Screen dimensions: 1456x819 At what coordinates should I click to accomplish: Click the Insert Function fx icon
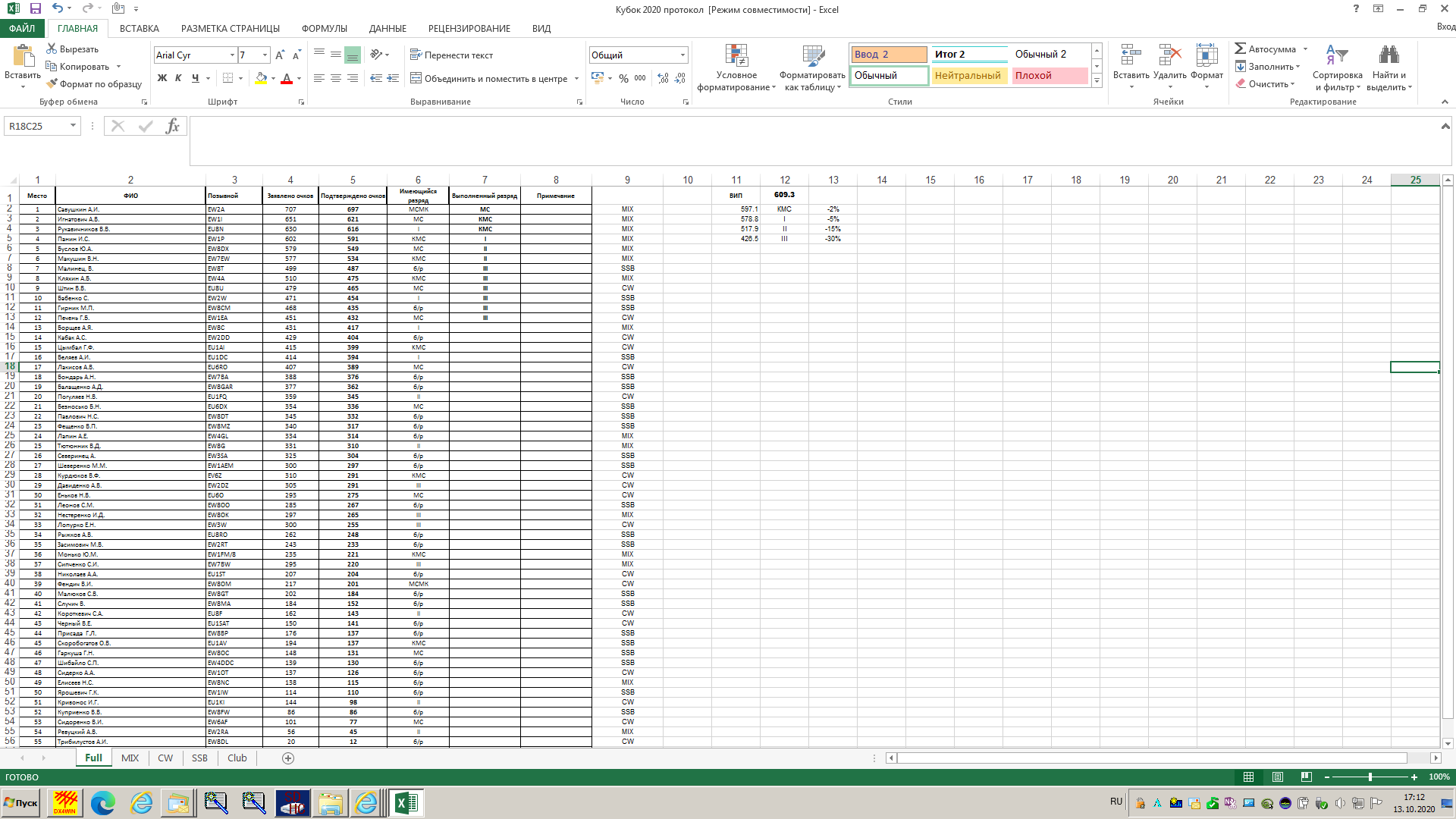pyautogui.click(x=172, y=126)
